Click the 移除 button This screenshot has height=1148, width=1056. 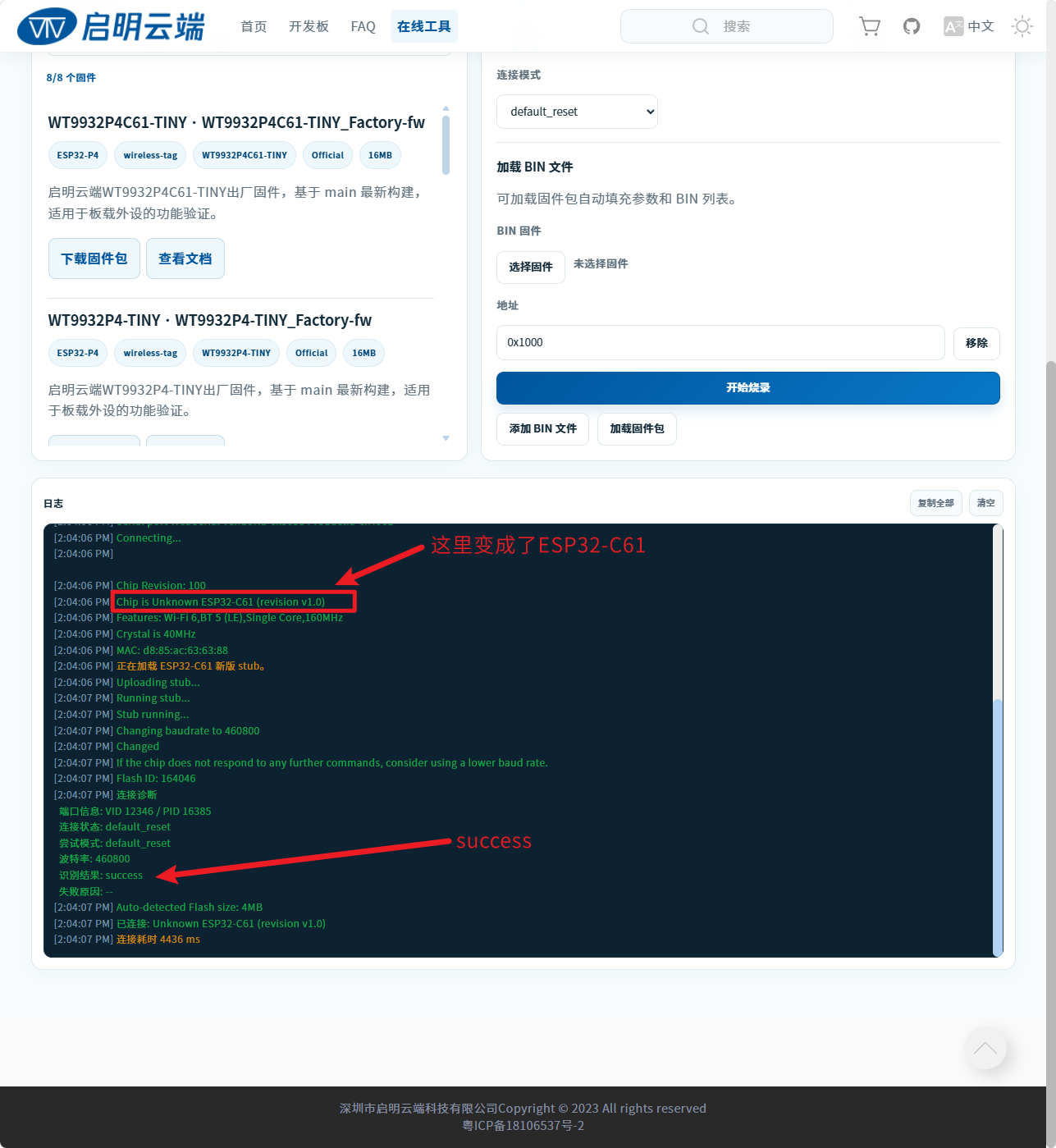(976, 343)
